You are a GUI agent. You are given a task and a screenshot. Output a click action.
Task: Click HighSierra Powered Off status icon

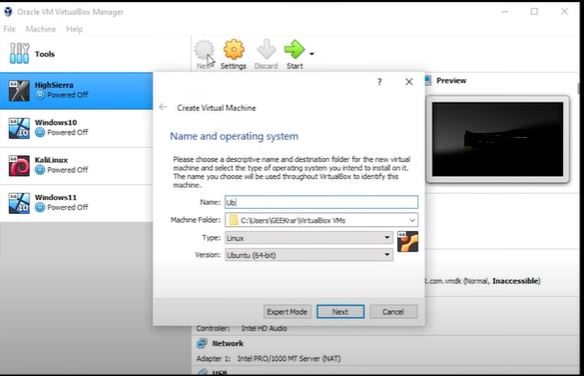[40, 95]
